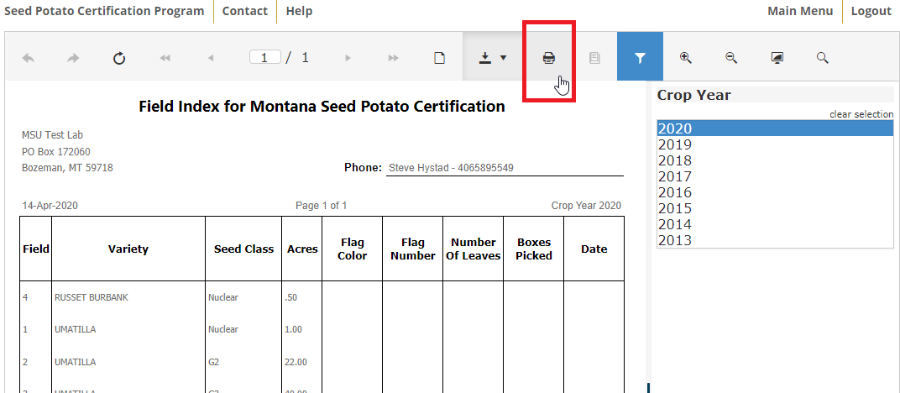Select crop year 2017

[775, 177]
